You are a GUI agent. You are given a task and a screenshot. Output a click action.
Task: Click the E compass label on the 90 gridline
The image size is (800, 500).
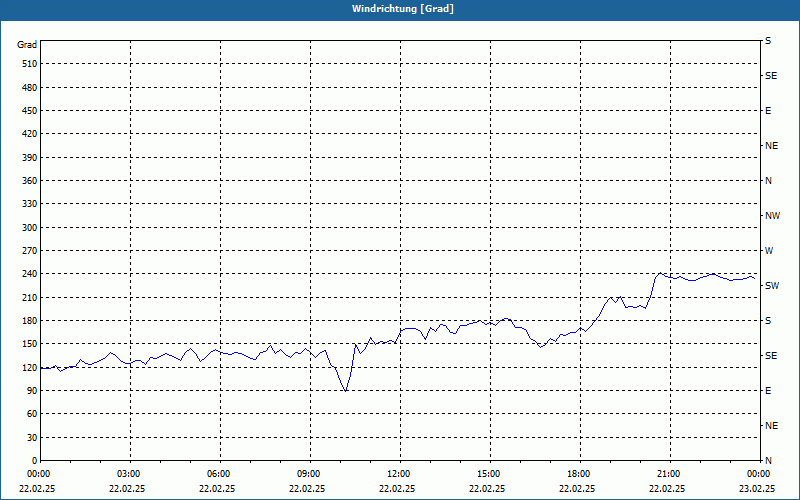point(768,390)
